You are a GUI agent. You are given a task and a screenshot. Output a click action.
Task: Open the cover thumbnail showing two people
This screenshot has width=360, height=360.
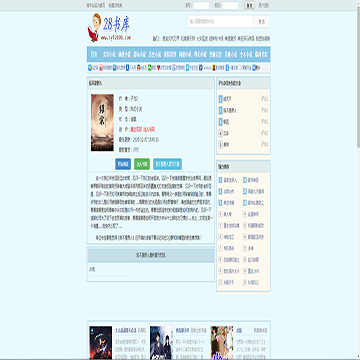point(161,343)
